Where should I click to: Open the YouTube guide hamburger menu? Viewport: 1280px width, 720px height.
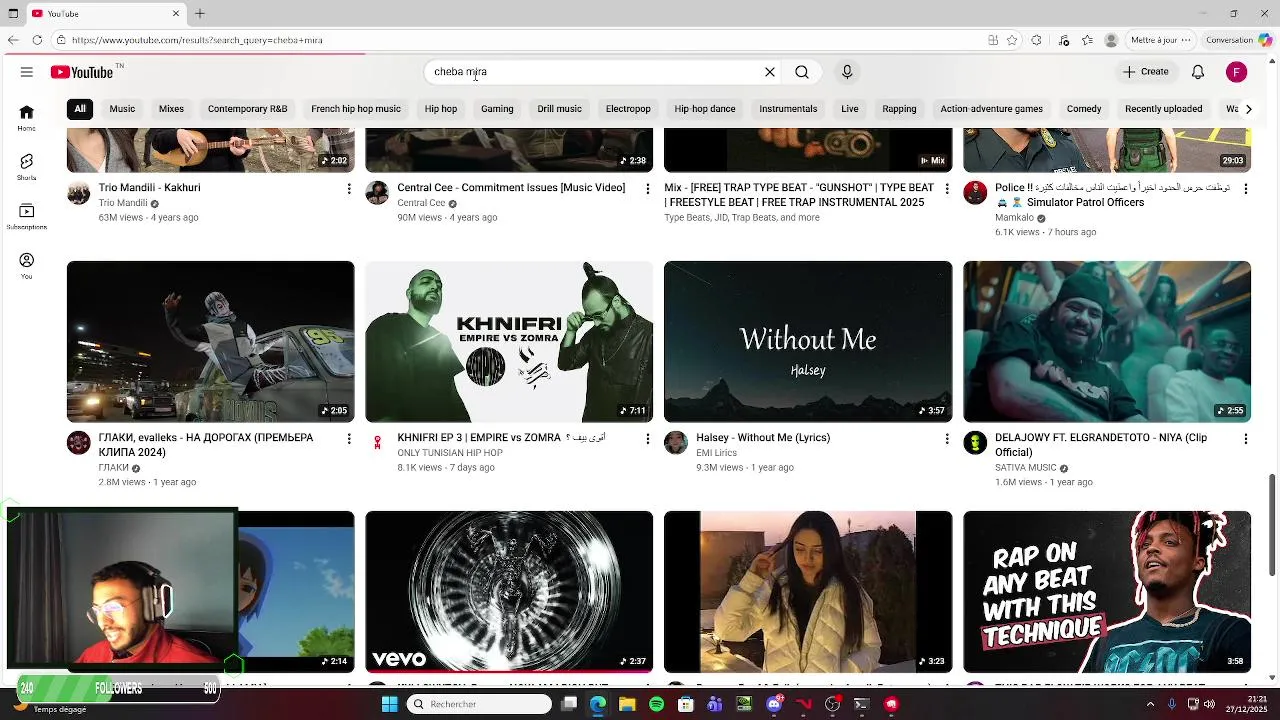coord(27,72)
